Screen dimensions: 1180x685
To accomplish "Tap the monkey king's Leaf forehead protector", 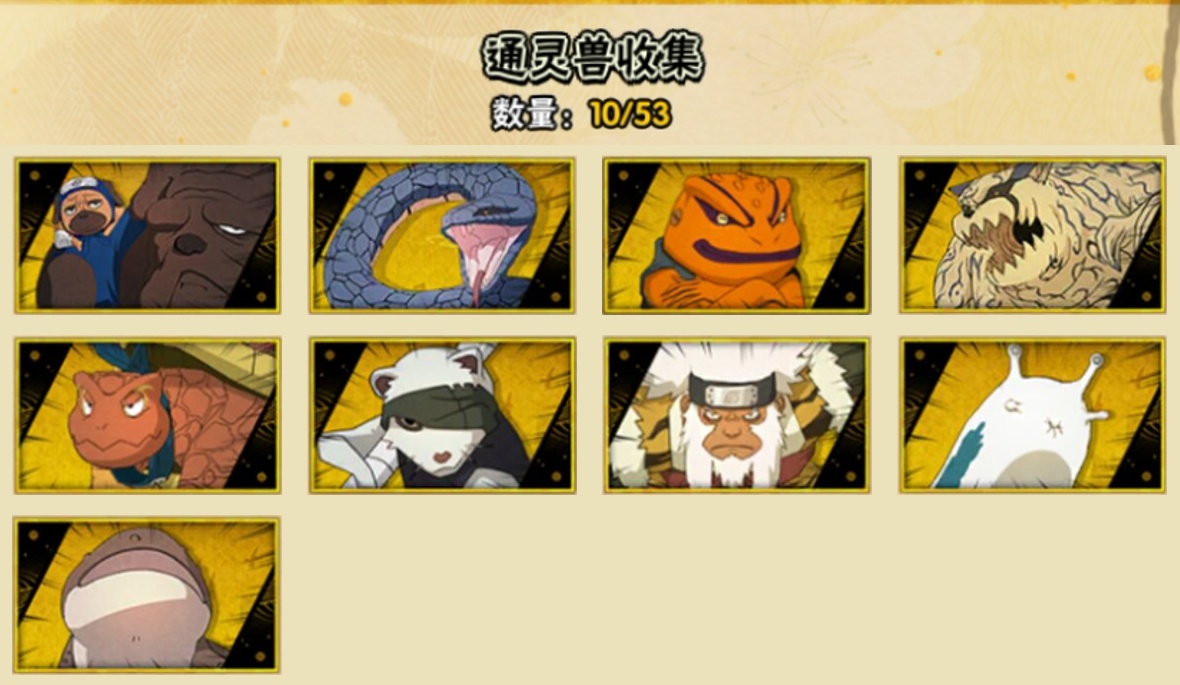I will [732, 393].
